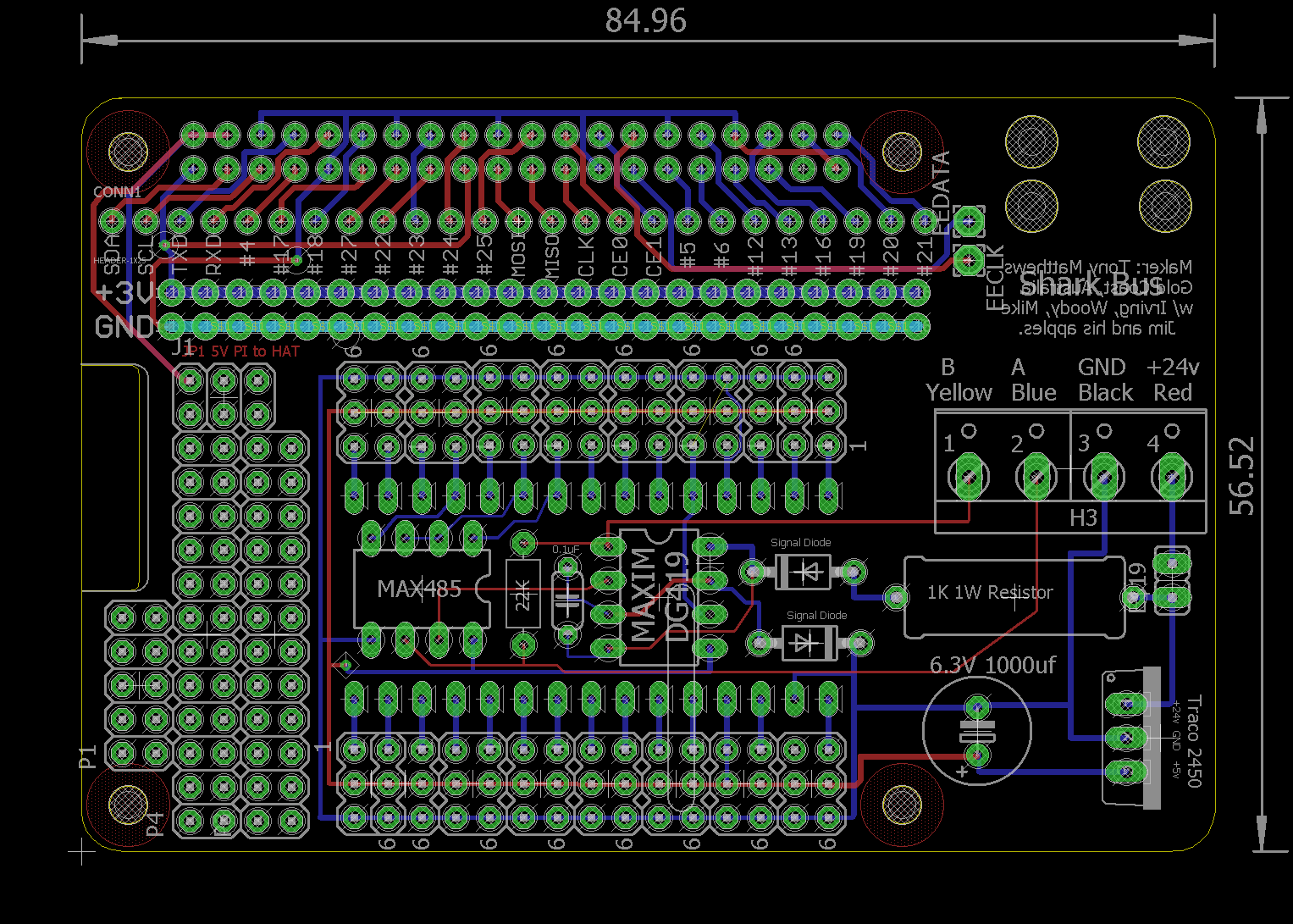Click the 84.96 width dimension label

[x=645, y=21]
